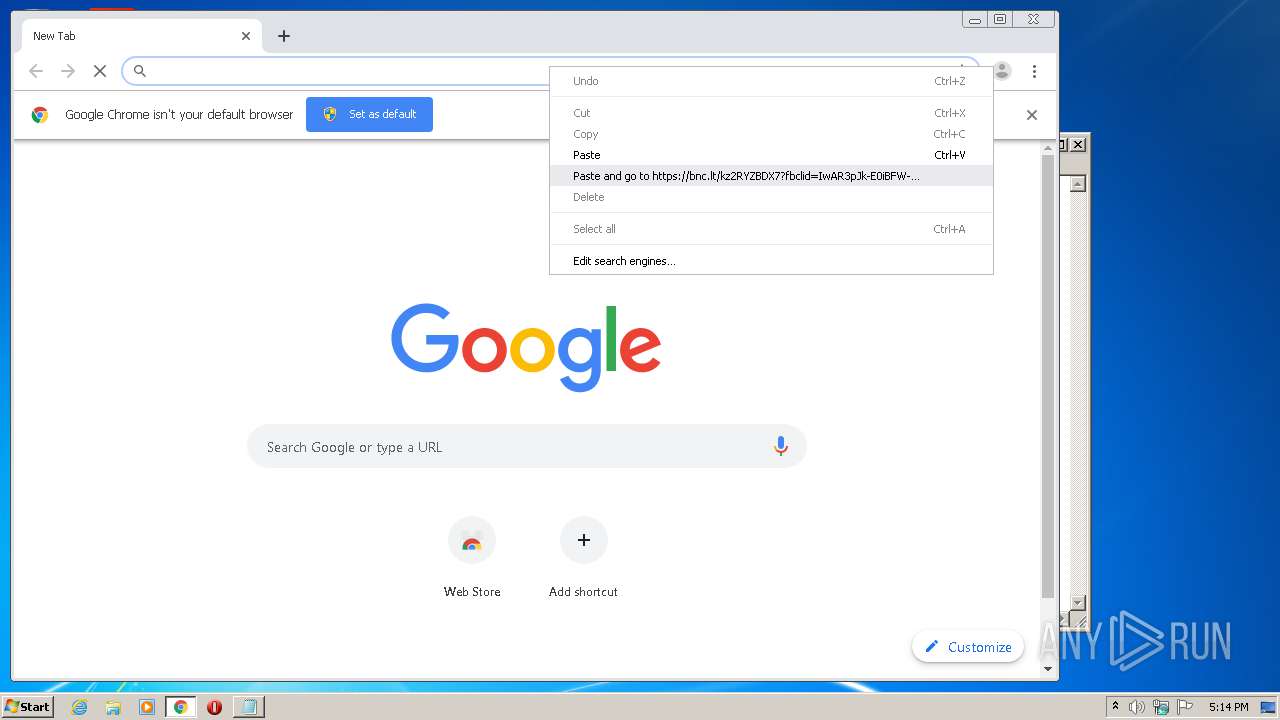Image resolution: width=1280 pixels, height=720 pixels.
Task: Click the Chrome logo in the info bar
Action: point(40,115)
